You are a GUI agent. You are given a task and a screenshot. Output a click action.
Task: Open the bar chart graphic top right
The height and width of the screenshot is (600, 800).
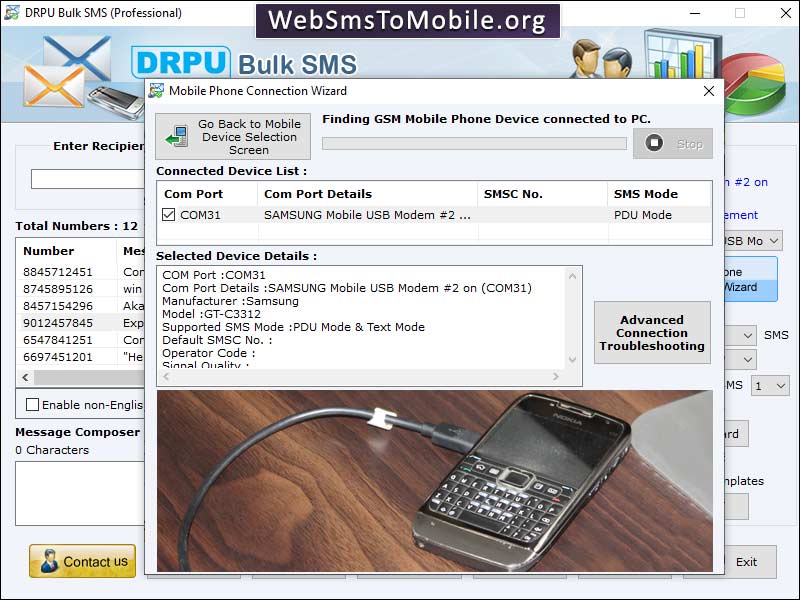click(680, 55)
